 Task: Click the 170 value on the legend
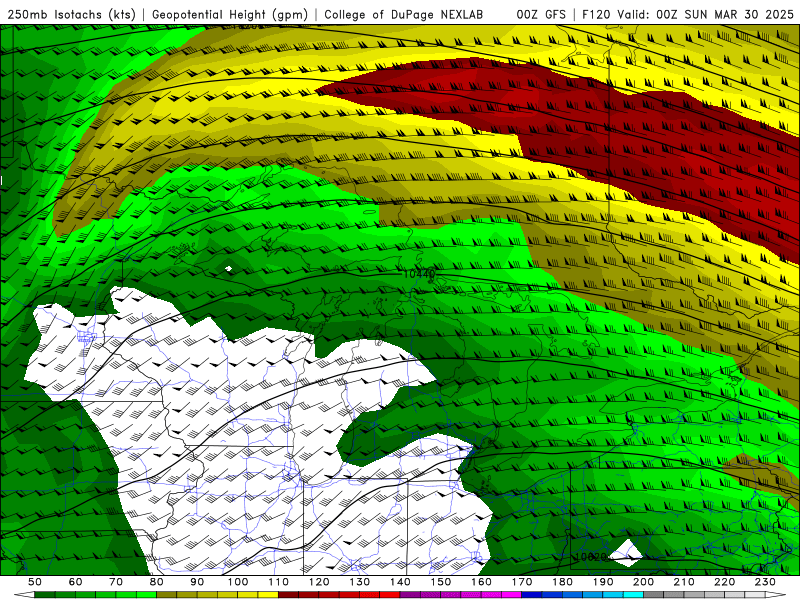[521, 582]
